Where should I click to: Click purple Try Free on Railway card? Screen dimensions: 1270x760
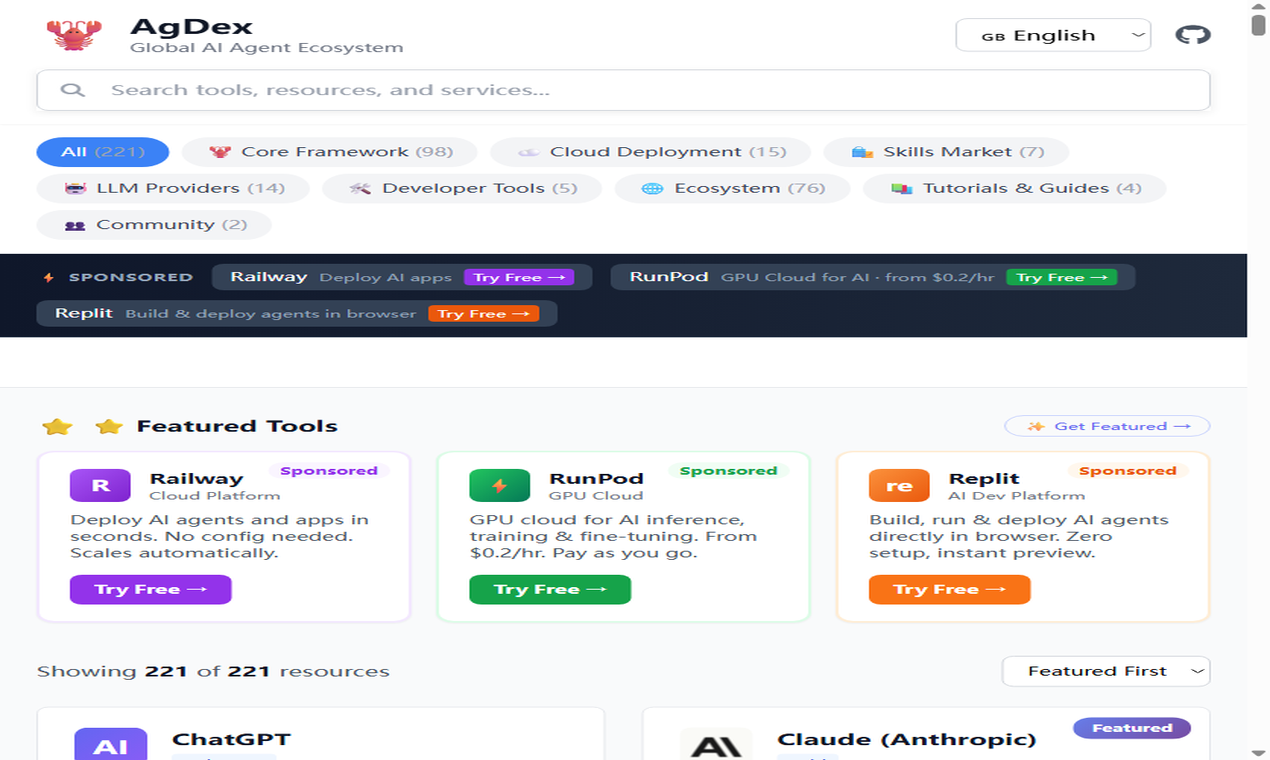(150, 589)
